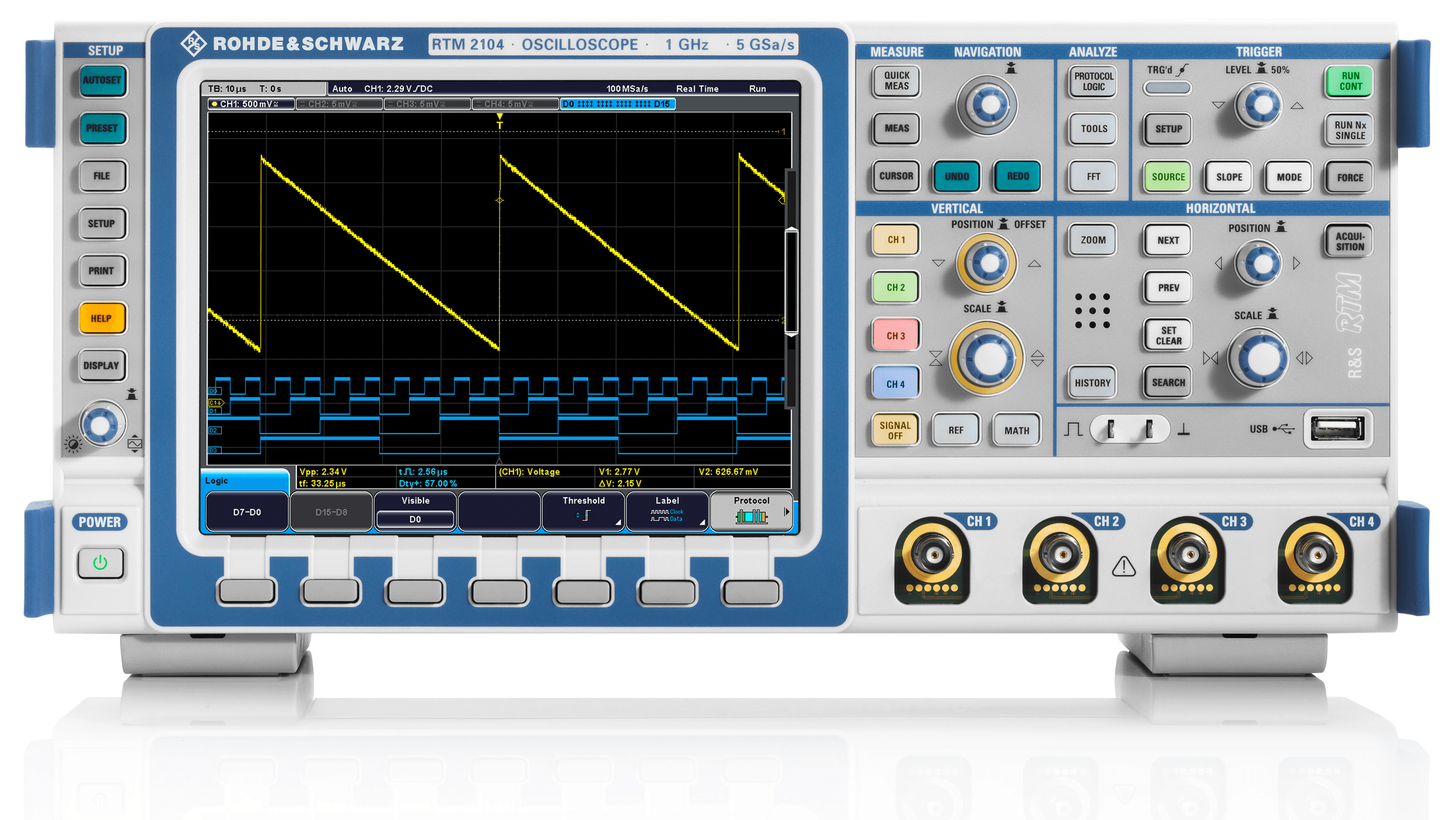Click the ZOOM button

click(1093, 240)
